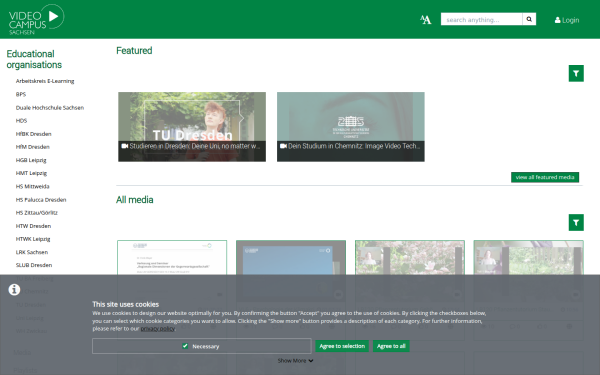The height and width of the screenshot is (375, 600).
Task: Select Duale Hochschule Sachsen organisation
Action: coord(50,108)
